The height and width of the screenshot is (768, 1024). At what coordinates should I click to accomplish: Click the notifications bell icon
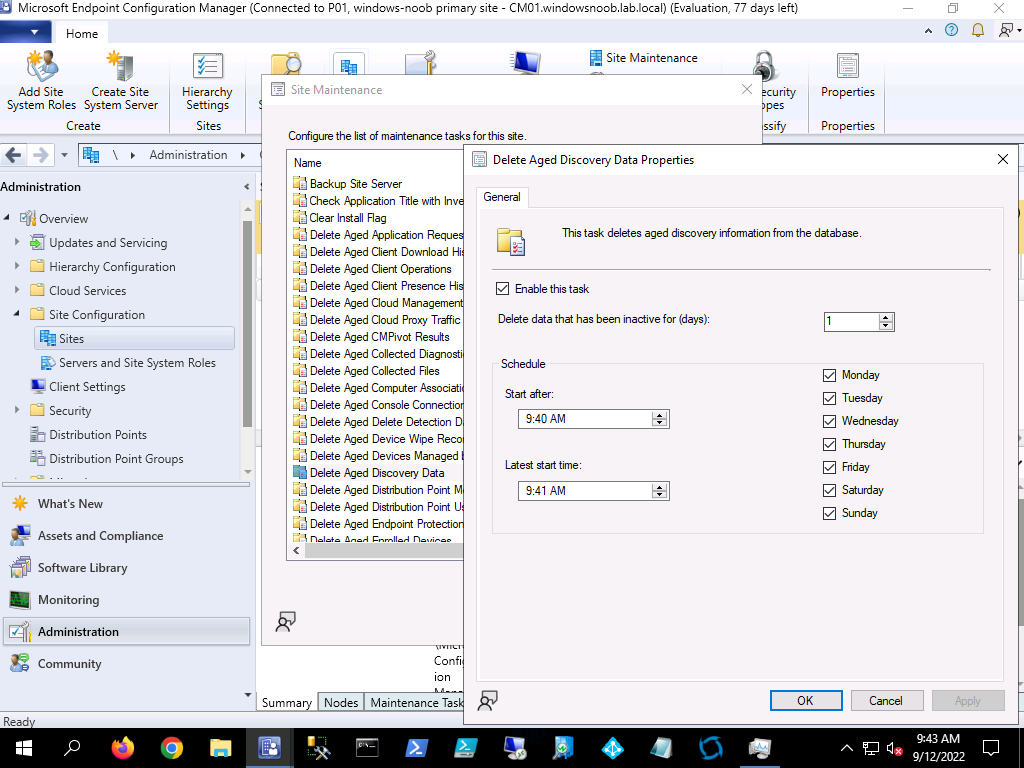978,30
